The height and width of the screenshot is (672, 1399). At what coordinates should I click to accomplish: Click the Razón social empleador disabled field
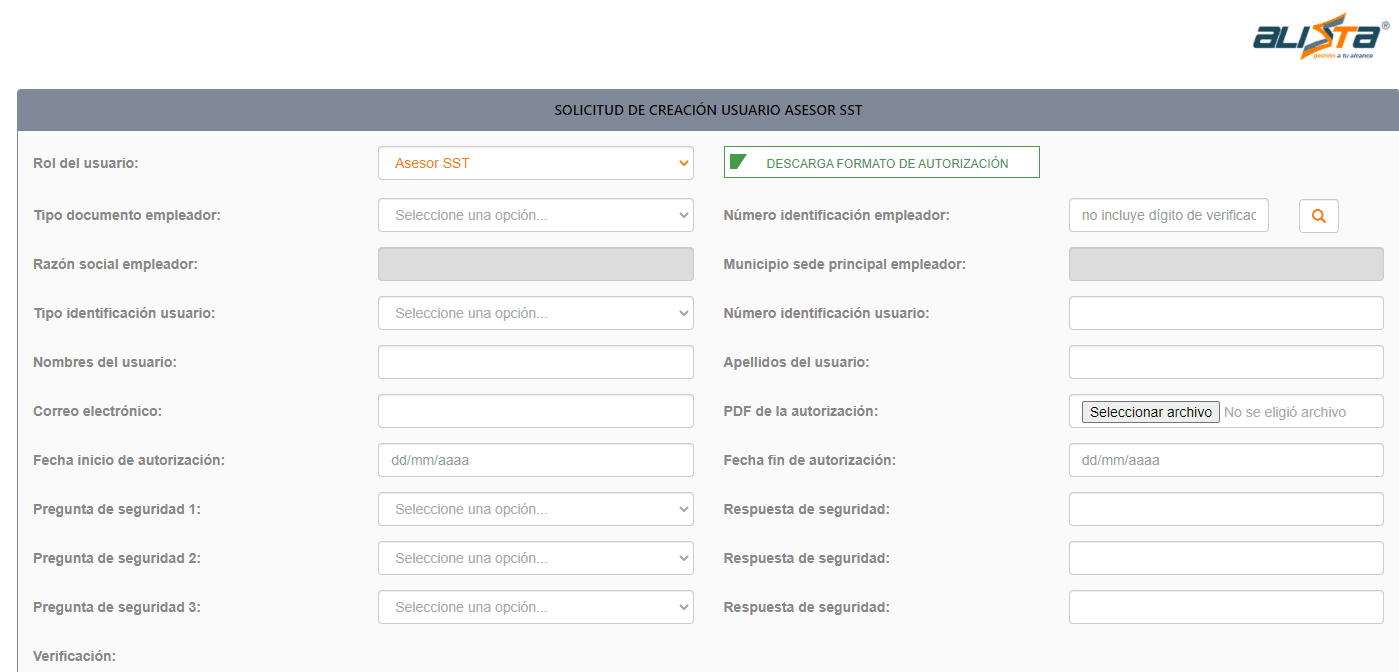(x=535, y=264)
